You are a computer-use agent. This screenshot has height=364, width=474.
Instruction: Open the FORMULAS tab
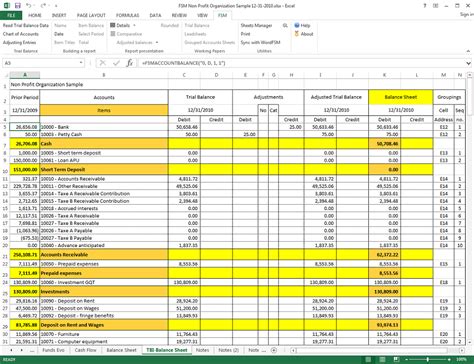pos(127,15)
